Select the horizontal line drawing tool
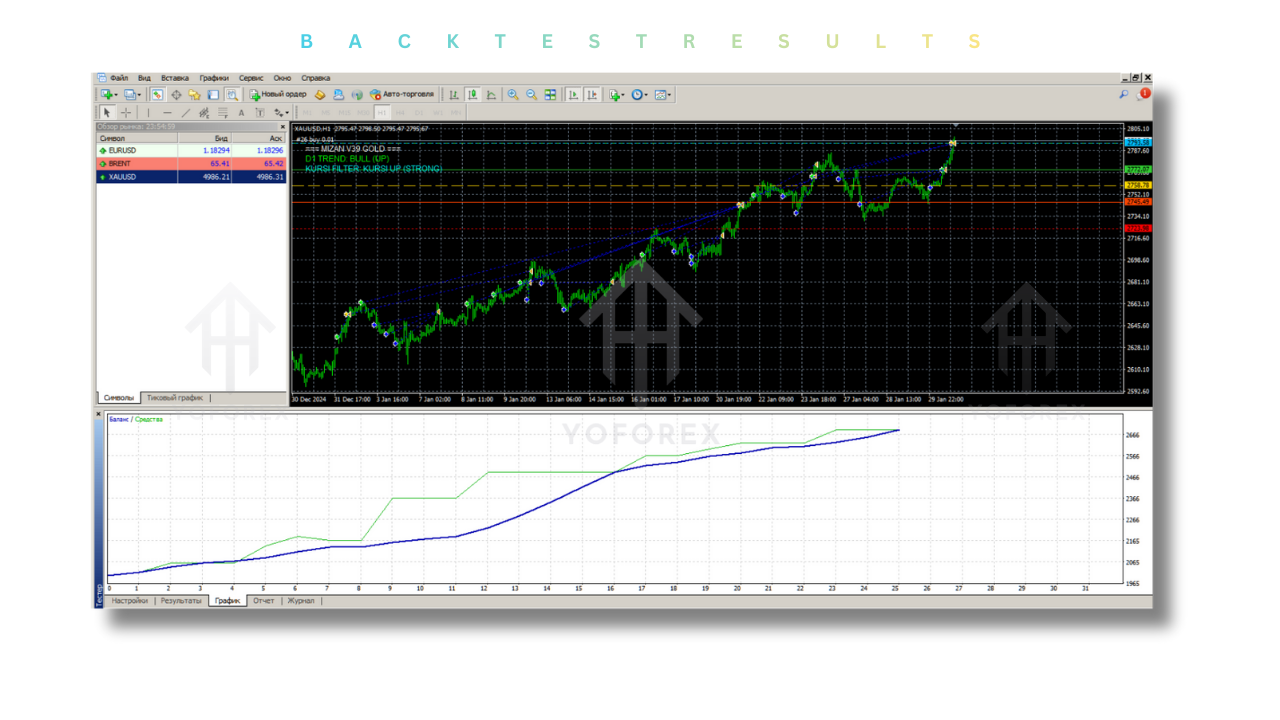The width and height of the screenshot is (1280, 720). [166, 113]
